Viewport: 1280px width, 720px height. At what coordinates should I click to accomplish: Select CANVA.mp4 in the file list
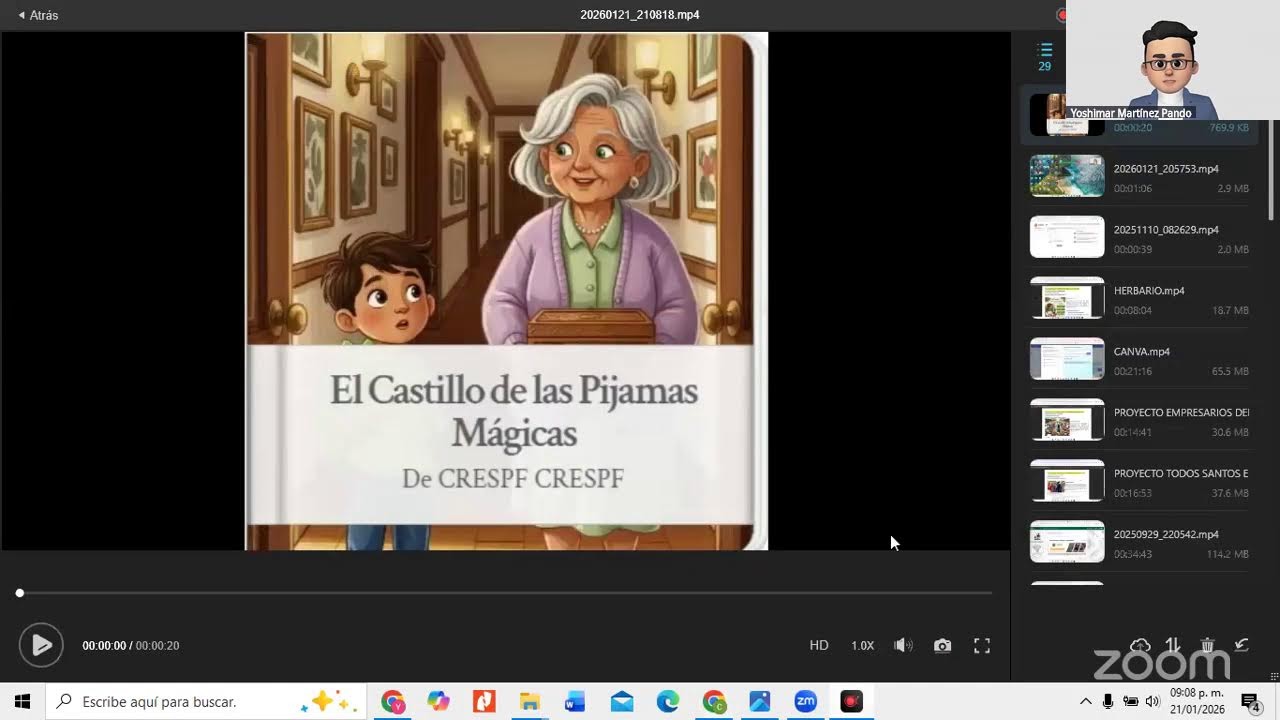click(1139, 359)
